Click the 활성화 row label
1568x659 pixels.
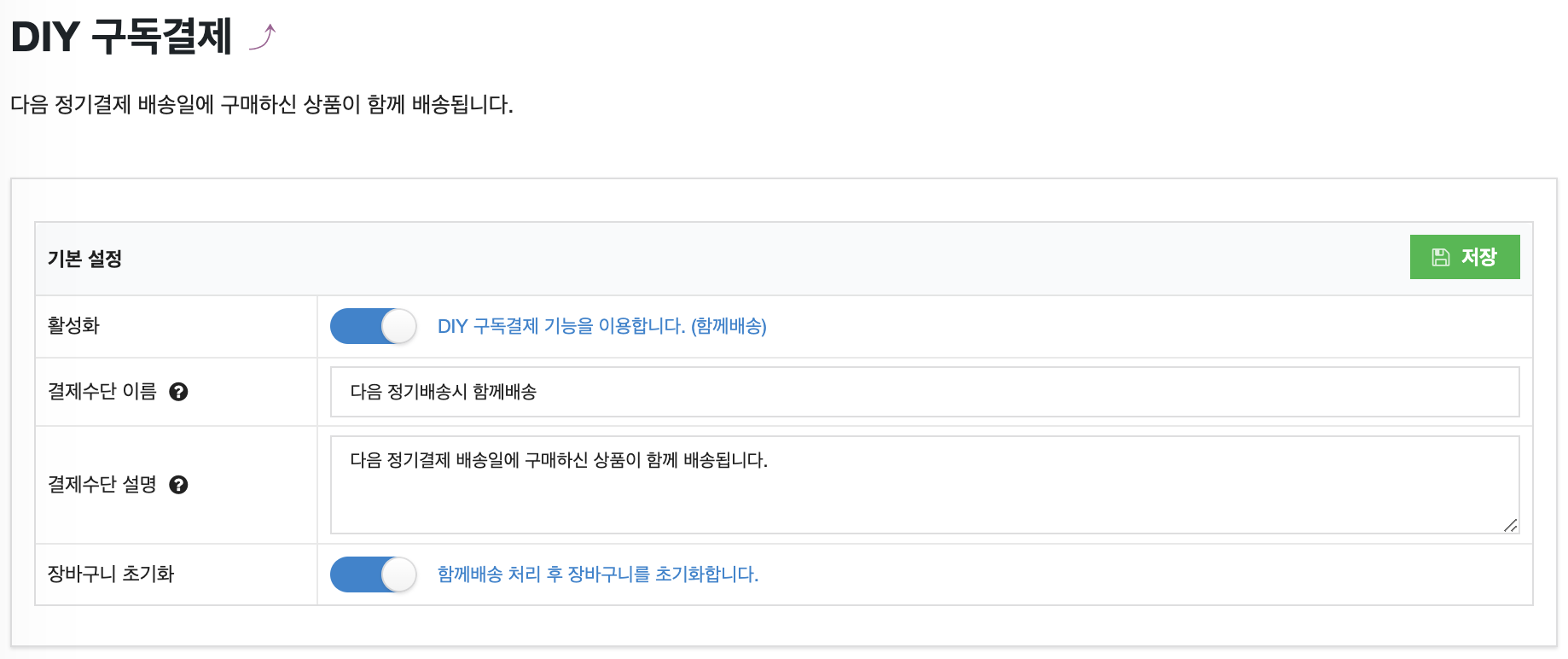[73, 325]
